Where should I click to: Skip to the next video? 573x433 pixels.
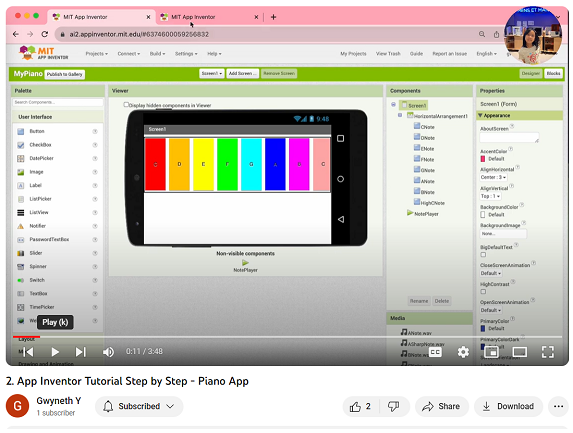pos(80,352)
